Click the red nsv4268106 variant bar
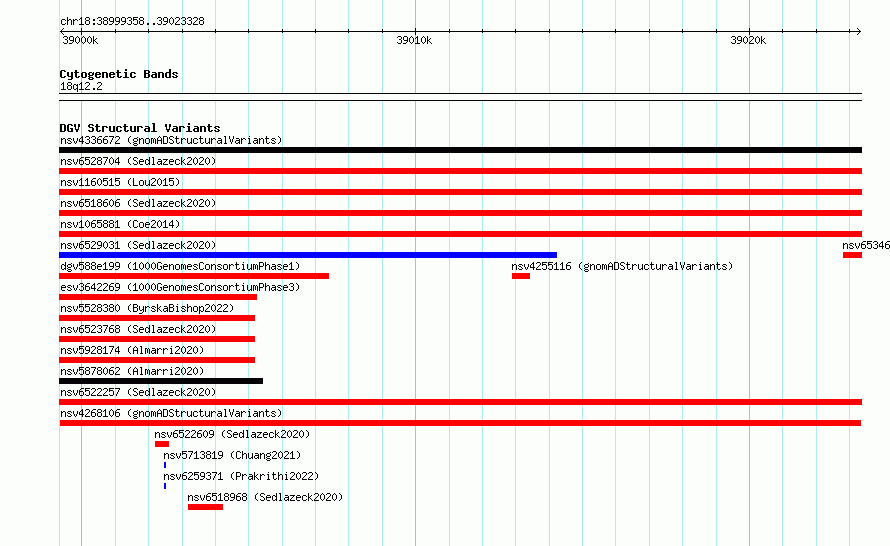 click(460, 423)
